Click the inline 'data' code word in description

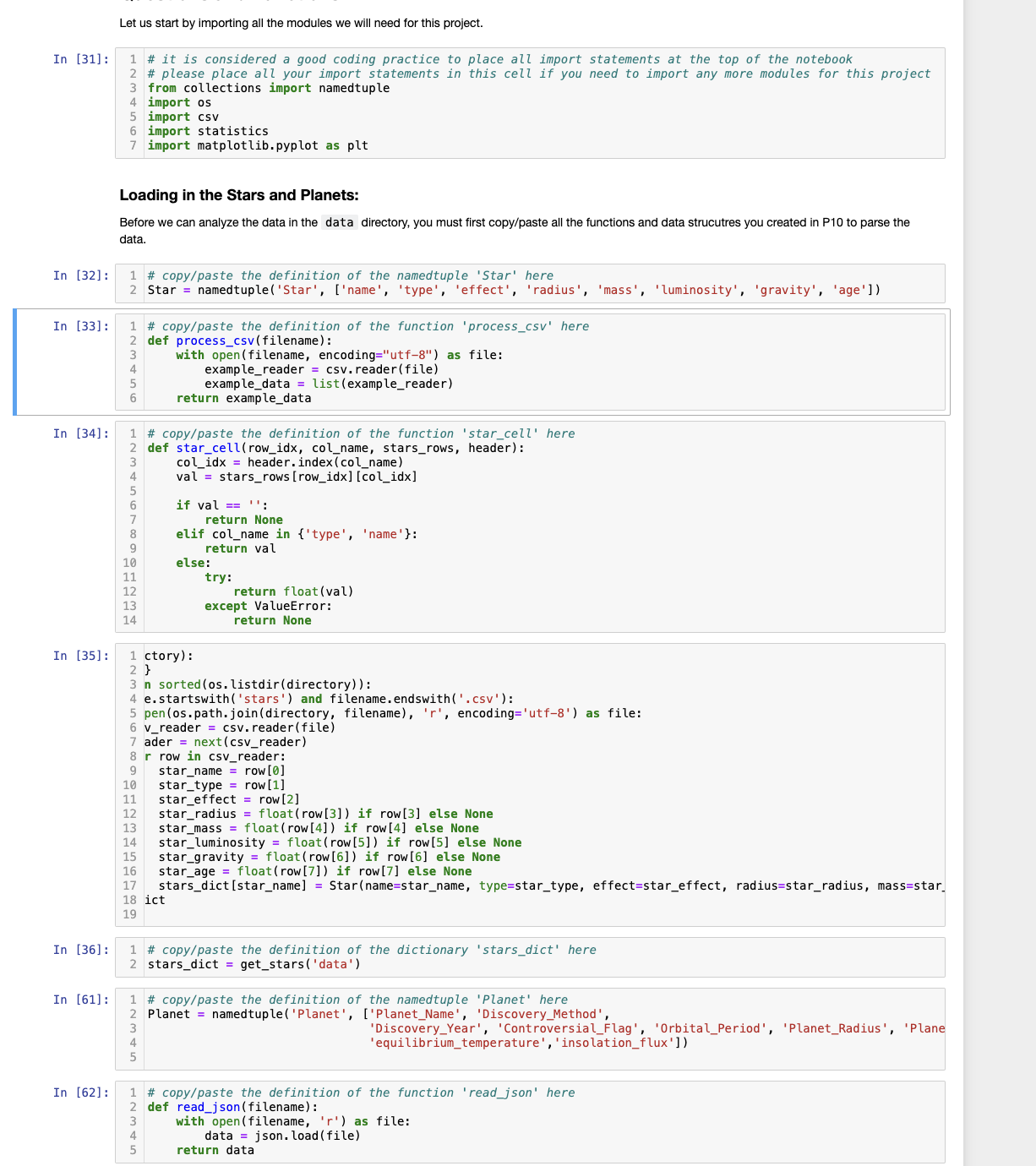(339, 222)
